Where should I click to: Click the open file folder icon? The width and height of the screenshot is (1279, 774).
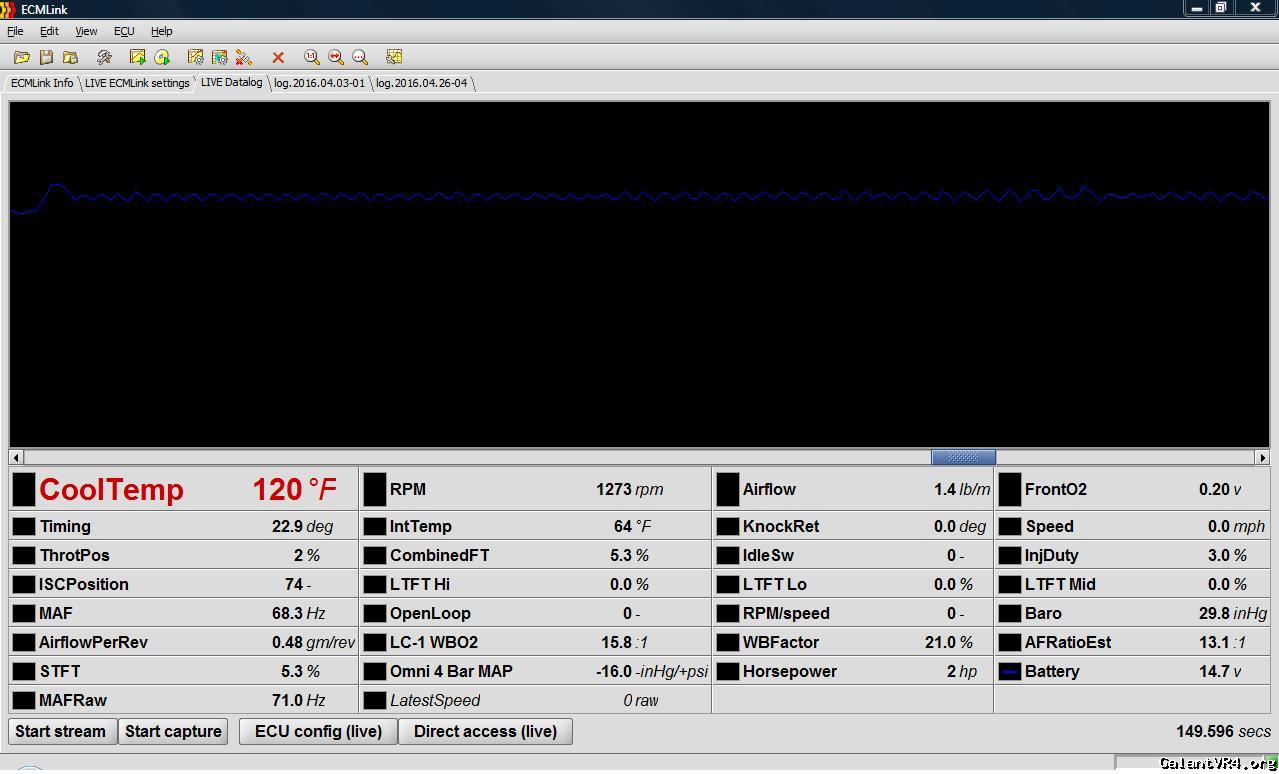coord(21,58)
